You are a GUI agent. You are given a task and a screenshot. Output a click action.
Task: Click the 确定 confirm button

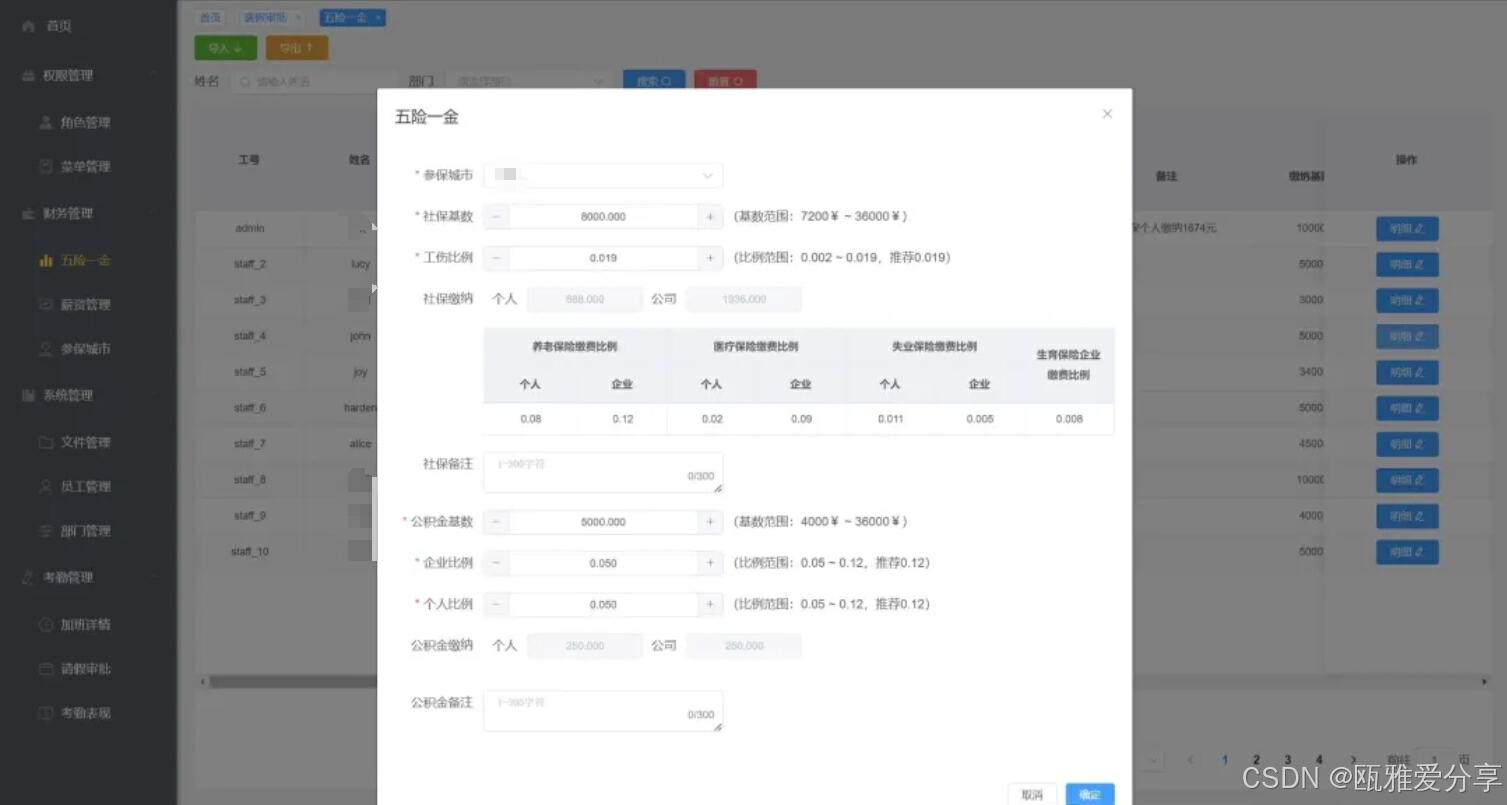click(1089, 793)
